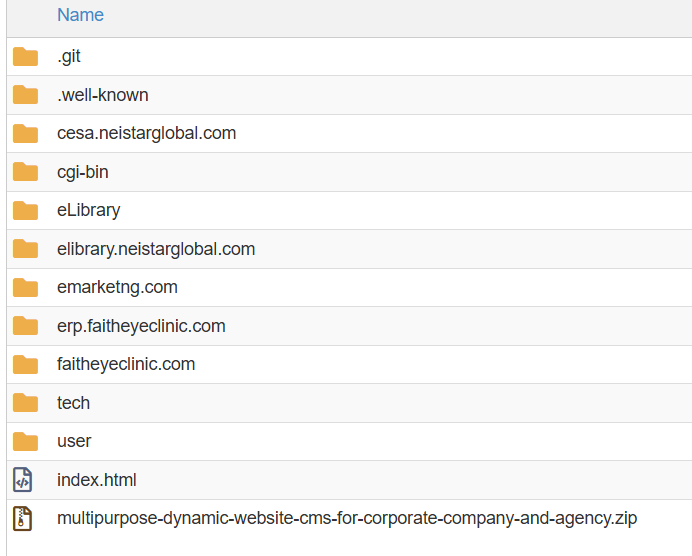Open the tech folder name
Screen dimensions: 692x556
[x=73, y=403]
